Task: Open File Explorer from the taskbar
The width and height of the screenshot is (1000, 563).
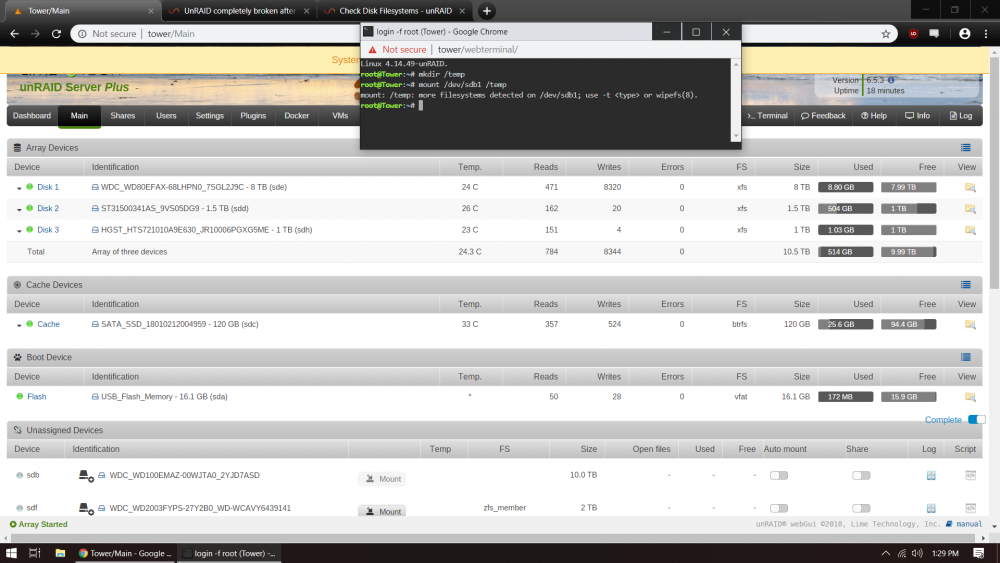Action: pyautogui.click(x=60, y=553)
